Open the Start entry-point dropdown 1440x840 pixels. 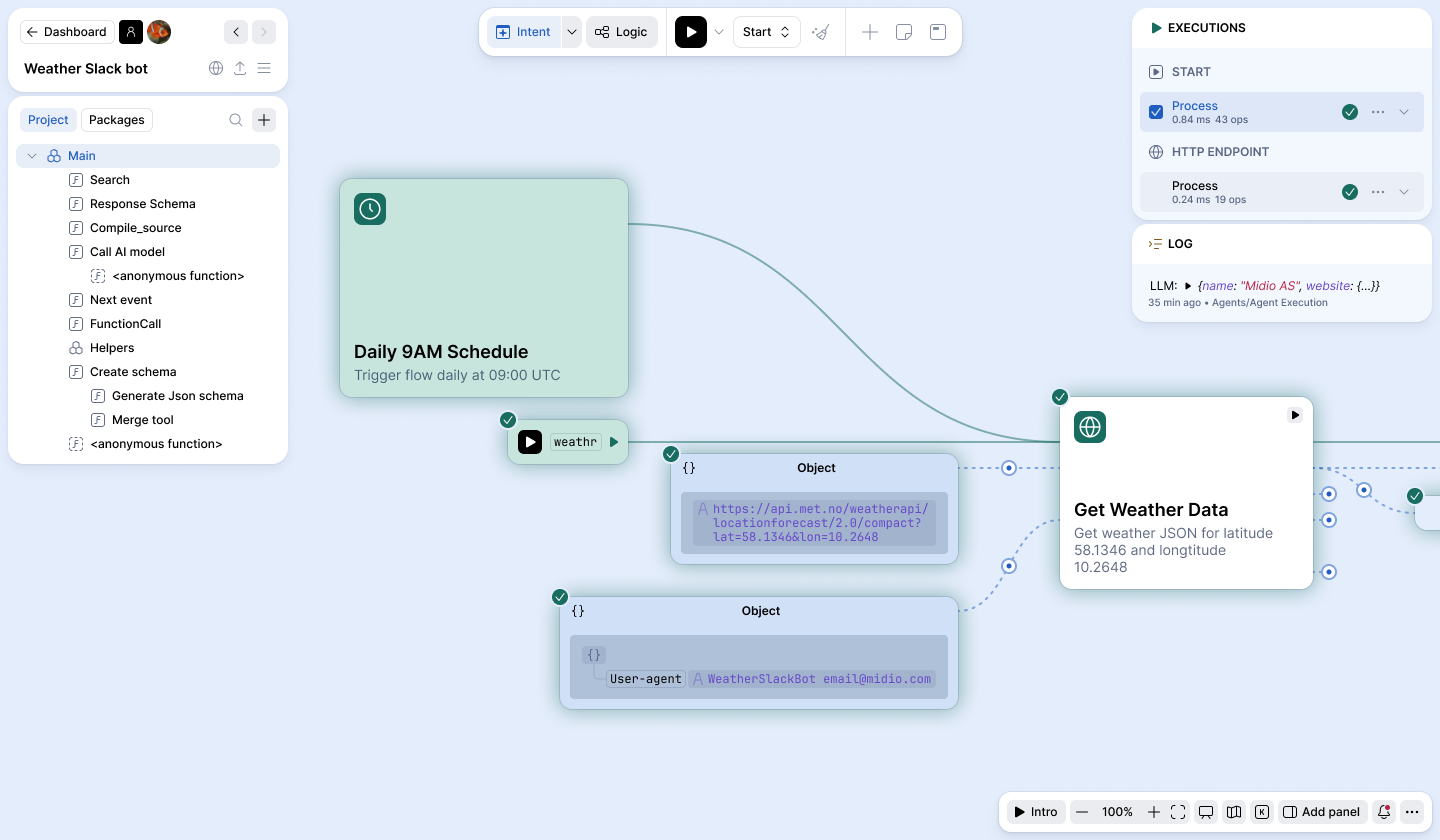point(766,32)
